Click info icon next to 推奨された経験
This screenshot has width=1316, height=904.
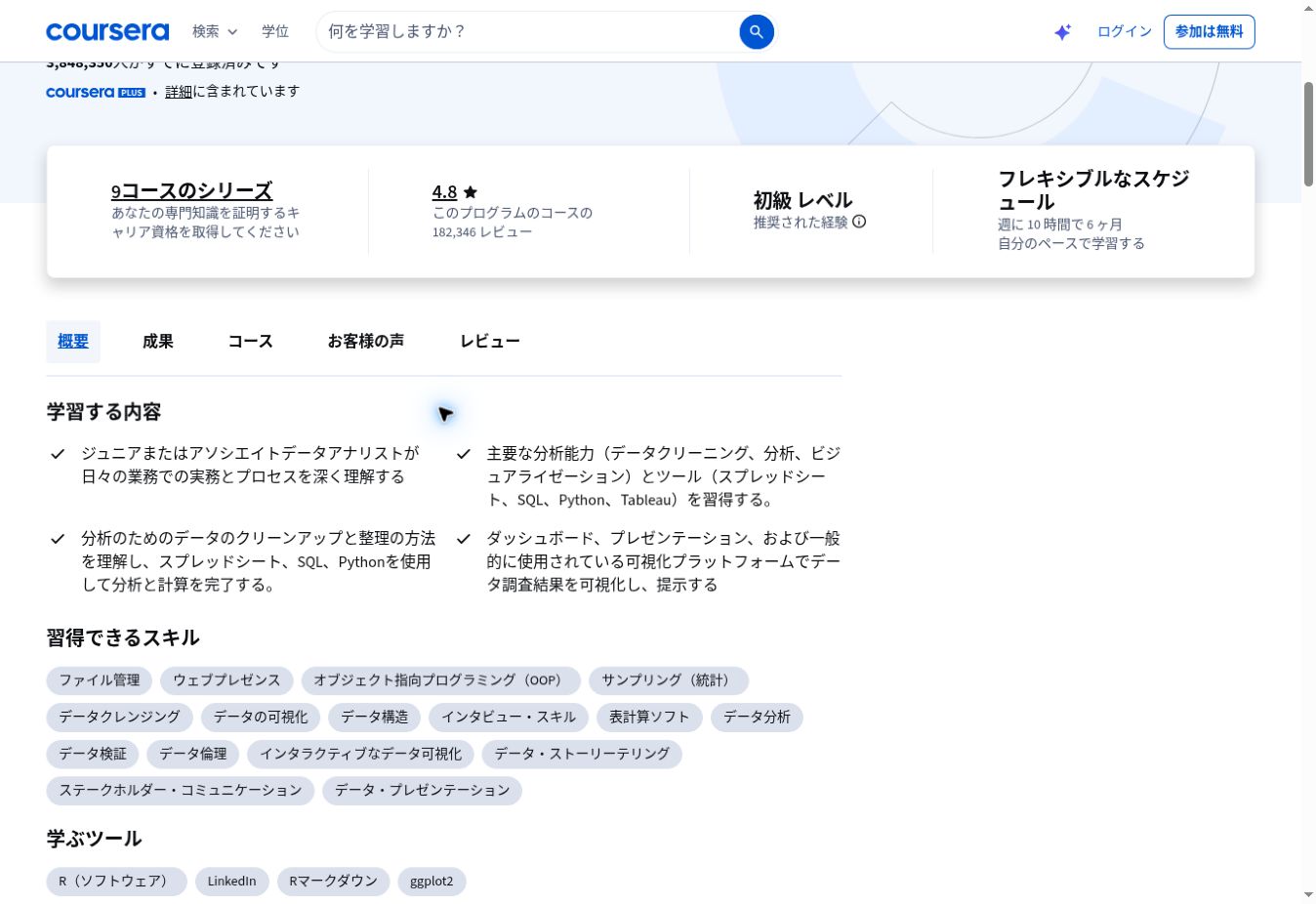coord(859,222)
